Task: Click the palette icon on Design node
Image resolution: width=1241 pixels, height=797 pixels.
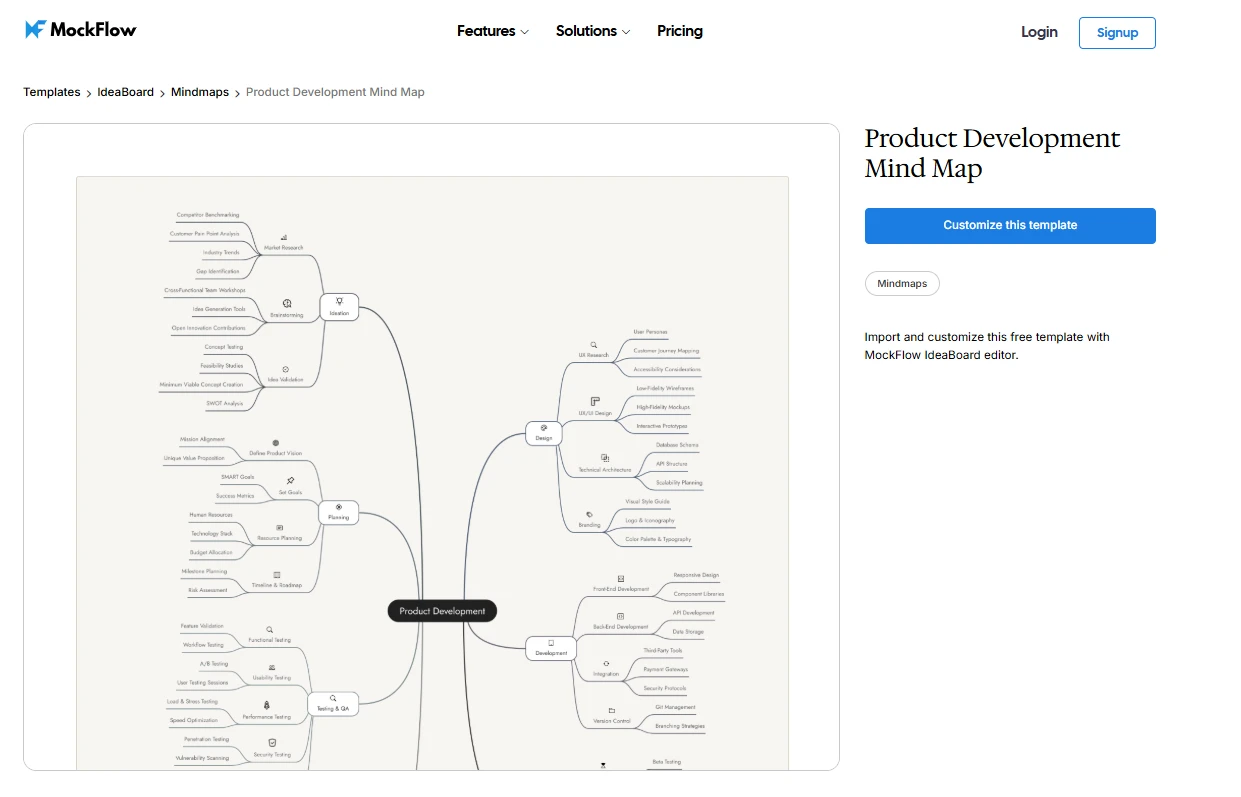Action: (x=544, y=427)
